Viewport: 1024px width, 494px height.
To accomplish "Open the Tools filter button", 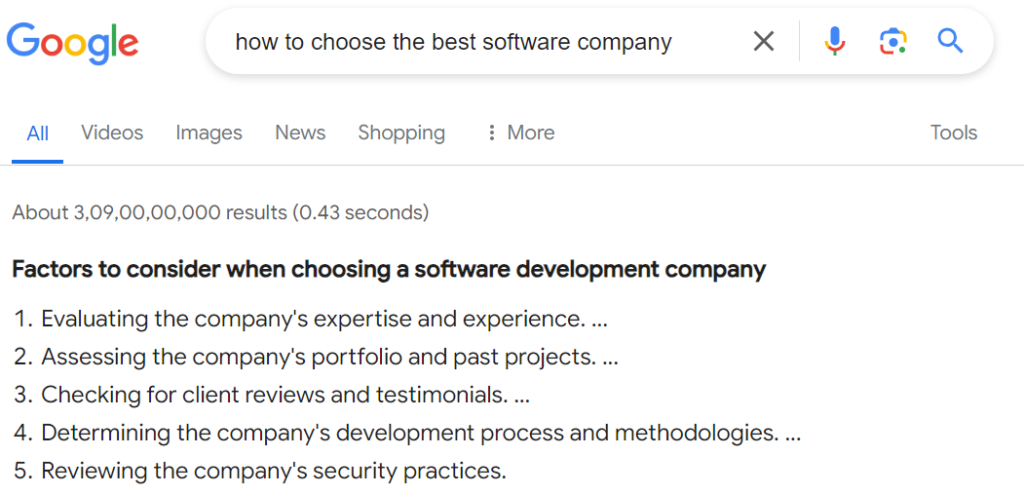I will pyautogui.click(x=953, y=133).
